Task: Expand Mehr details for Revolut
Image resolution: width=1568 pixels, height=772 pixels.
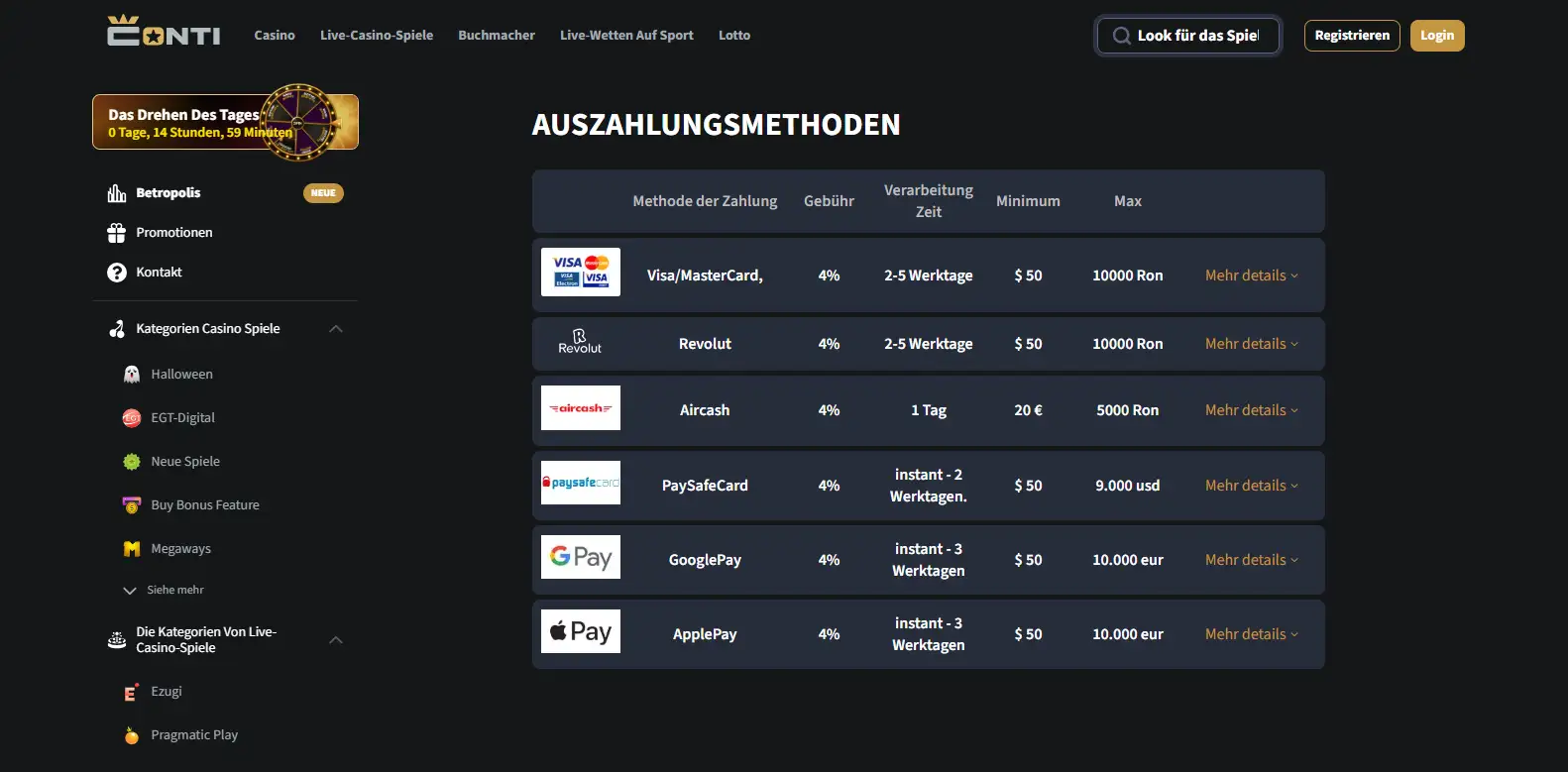Action: coord(1252,344)
